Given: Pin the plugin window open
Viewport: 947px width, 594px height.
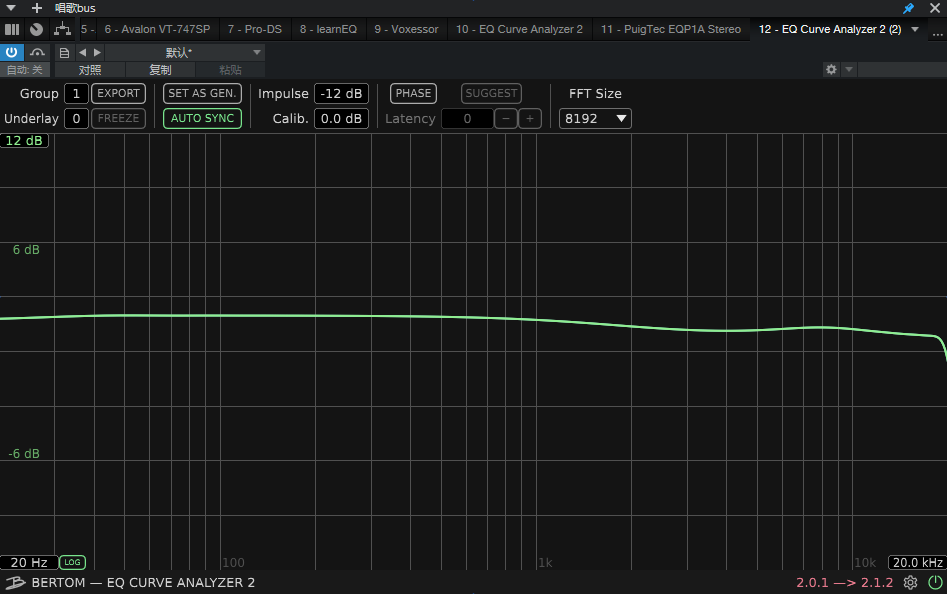Looking at the screenshot, I should point(908,8).
